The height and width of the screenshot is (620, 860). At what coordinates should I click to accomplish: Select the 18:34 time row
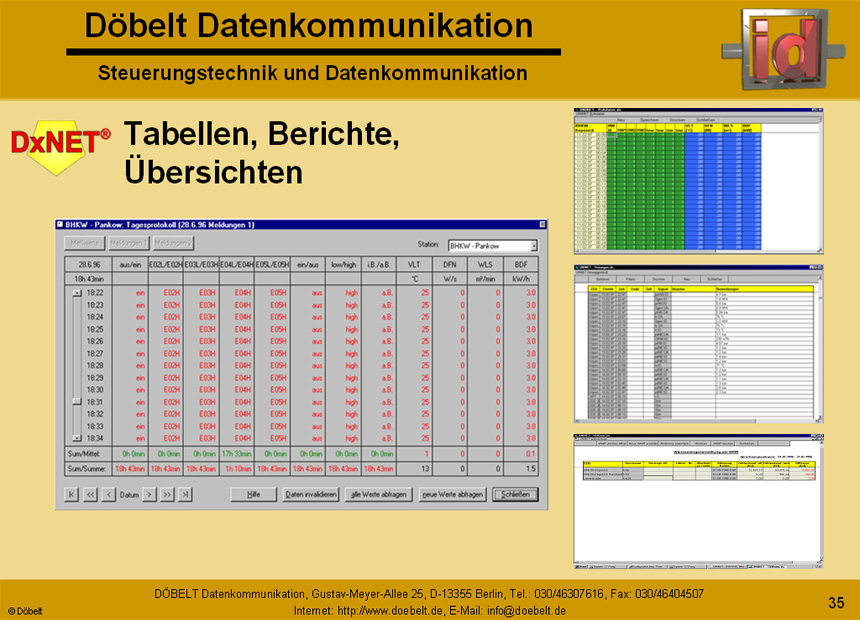coord(310,438)
